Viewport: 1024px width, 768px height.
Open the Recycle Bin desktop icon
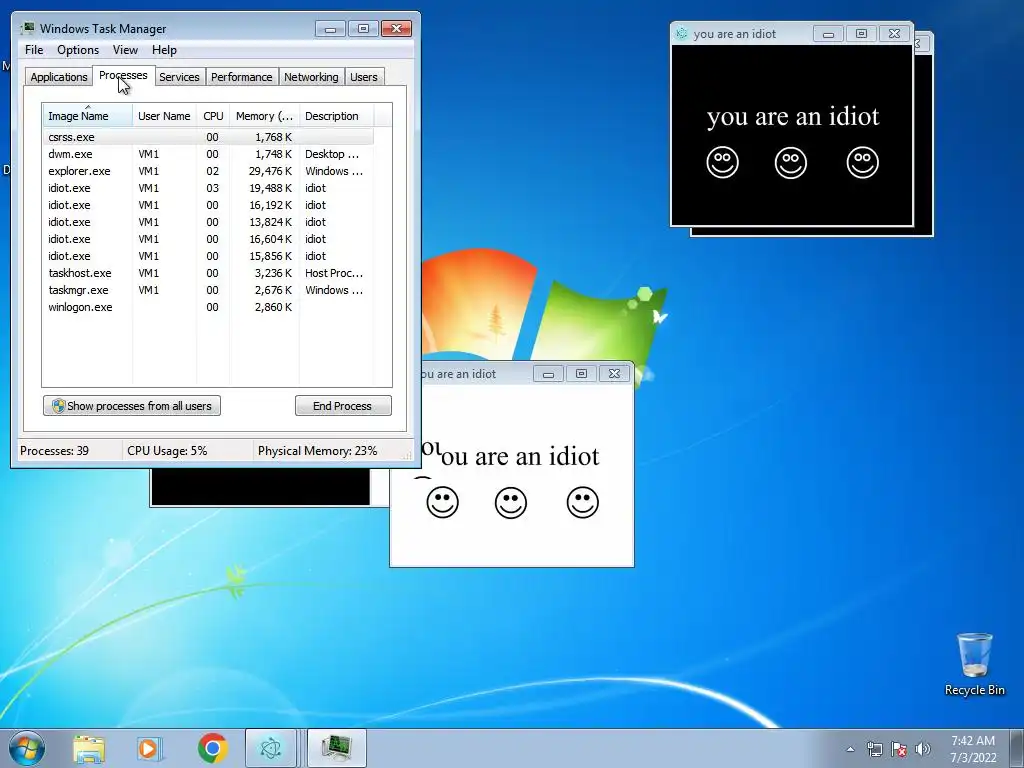click(x=974, y=665)
